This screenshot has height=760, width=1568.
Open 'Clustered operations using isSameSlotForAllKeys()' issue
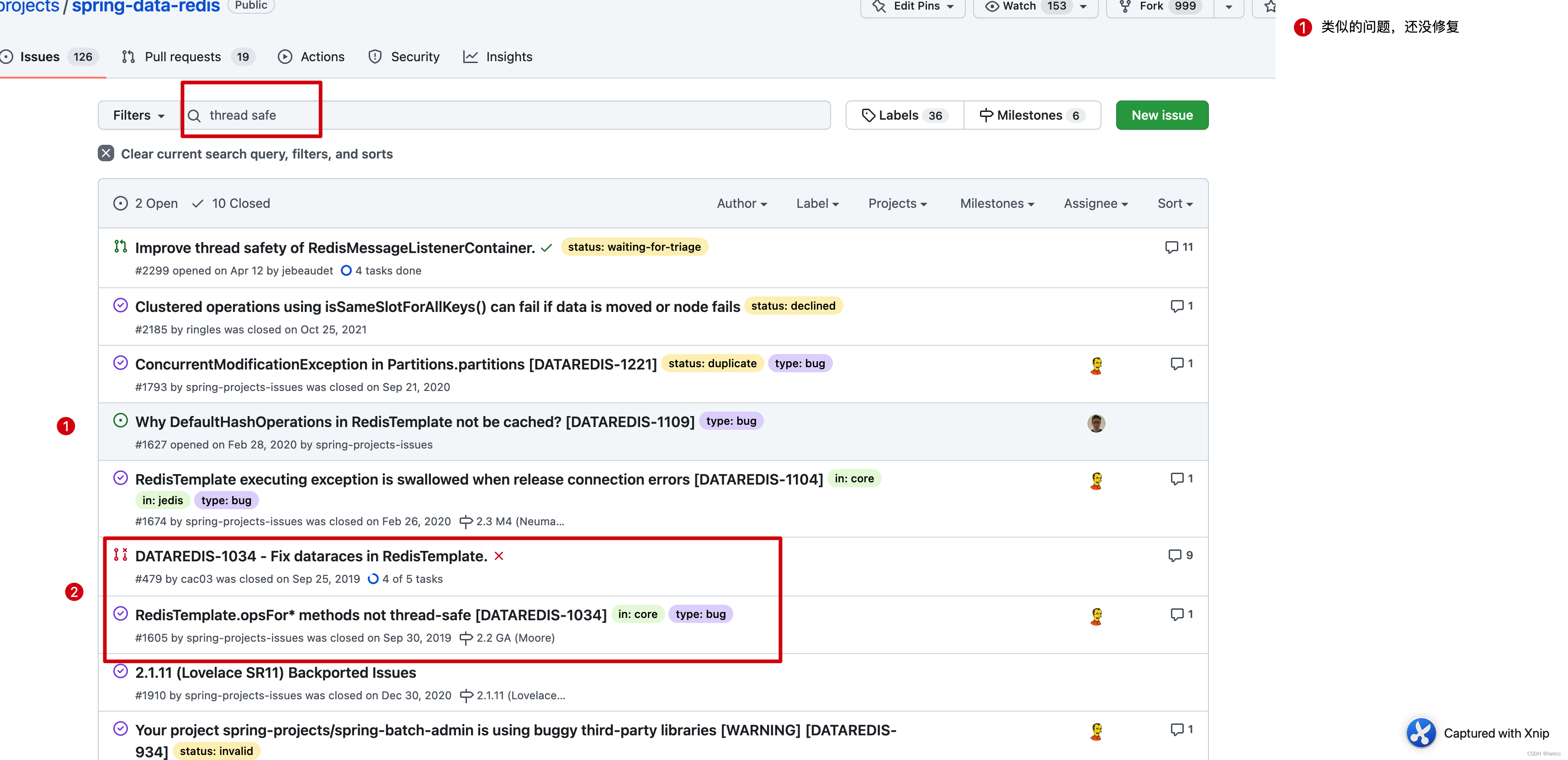[438, 306]
